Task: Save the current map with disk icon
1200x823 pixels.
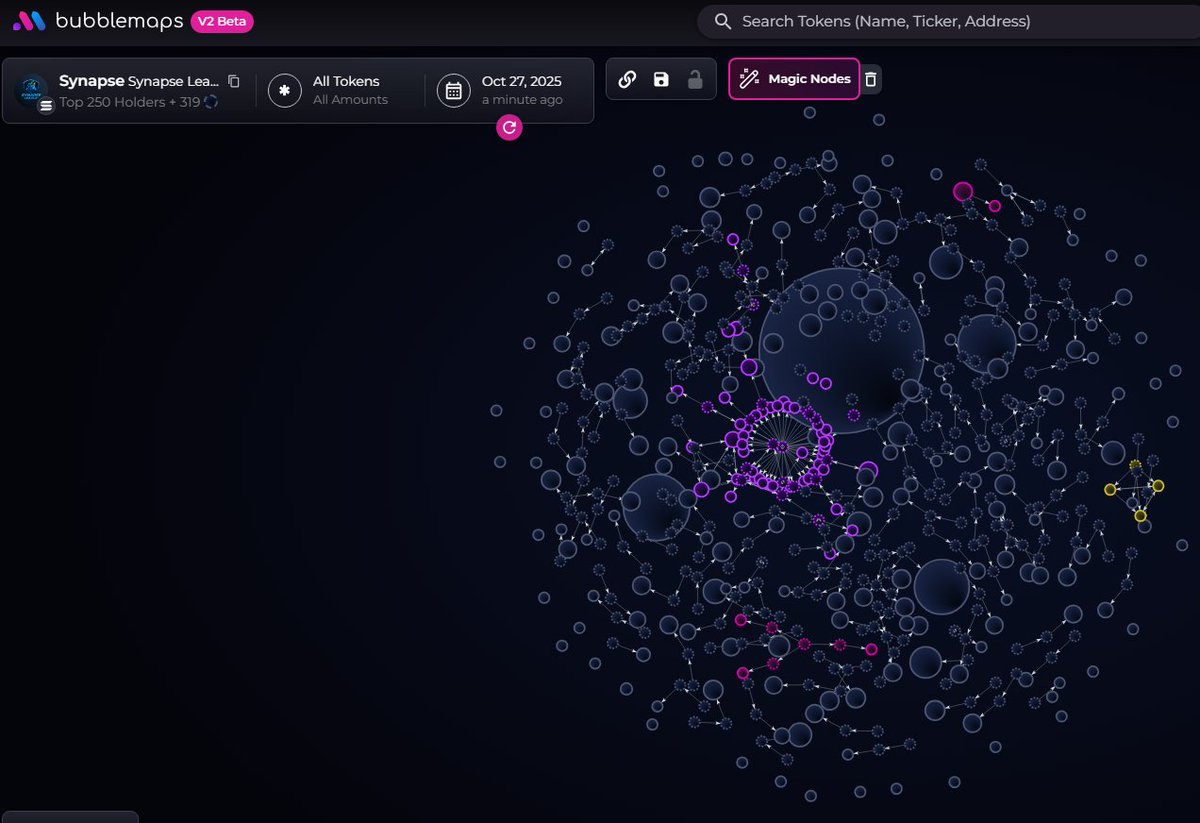Action: pos(661,79)
